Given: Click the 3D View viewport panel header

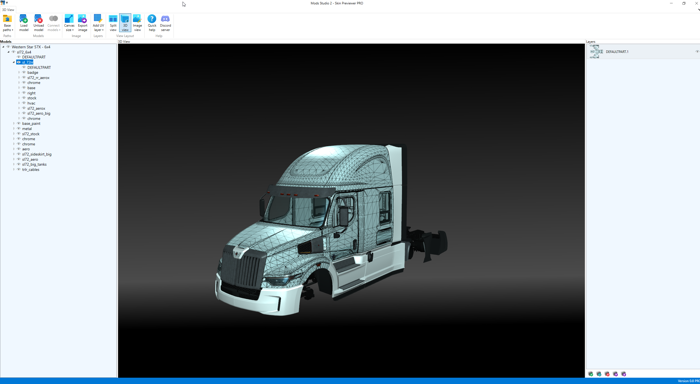Looking at the screenshot, I should click(124, 42).
